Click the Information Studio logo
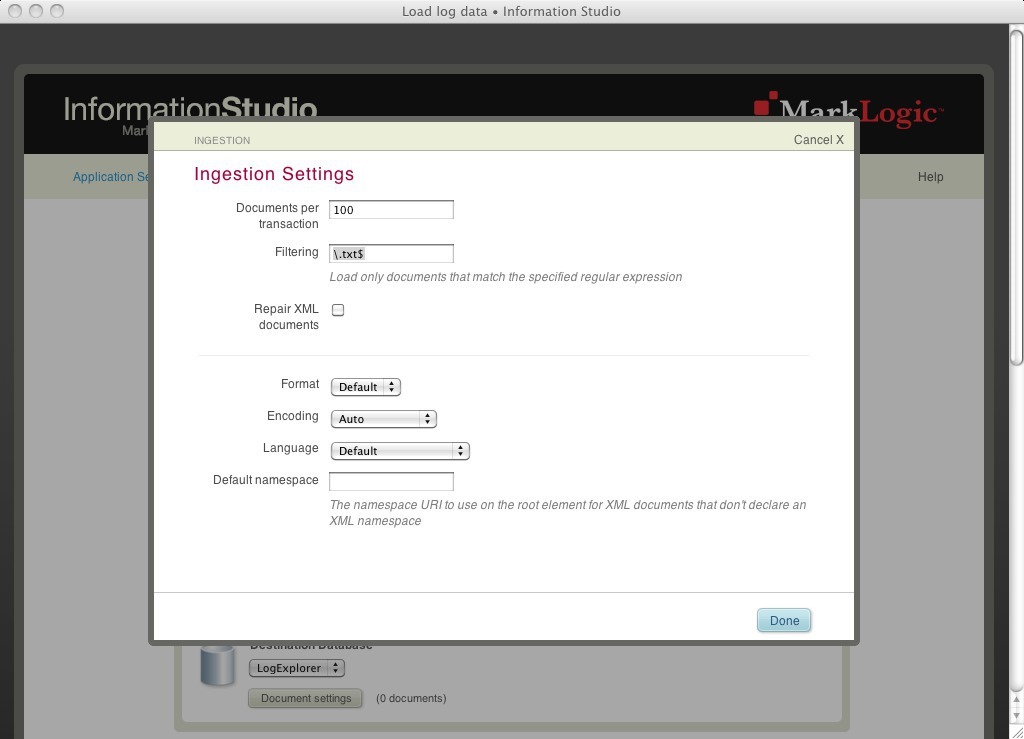The width and height of the screenshot is (1024, 739). point(190,108)
